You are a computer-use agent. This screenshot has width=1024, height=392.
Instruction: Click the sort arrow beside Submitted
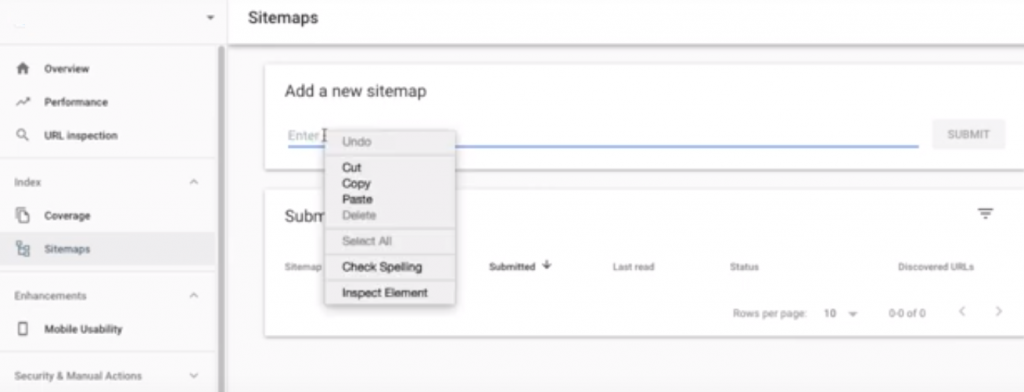(x=547, y=265)
